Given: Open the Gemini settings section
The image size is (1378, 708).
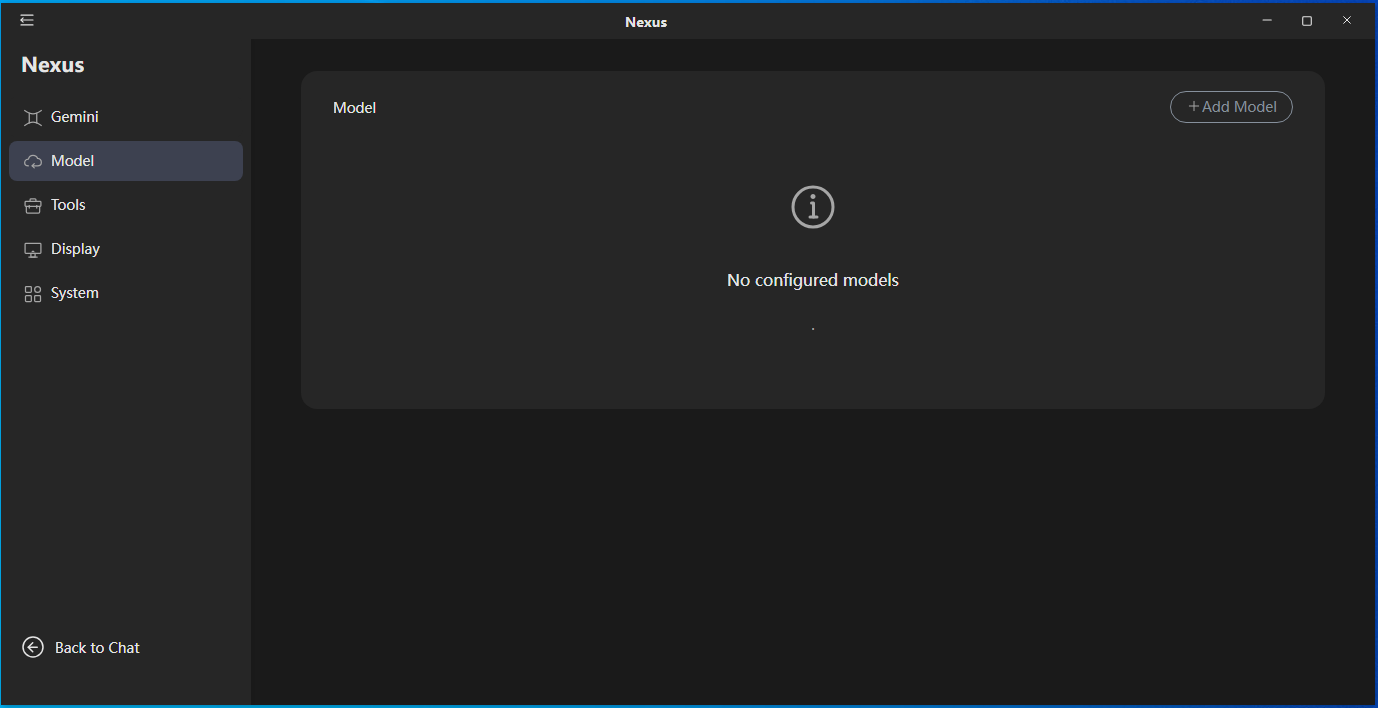Looking at the screenshot, I should [74, 116].
